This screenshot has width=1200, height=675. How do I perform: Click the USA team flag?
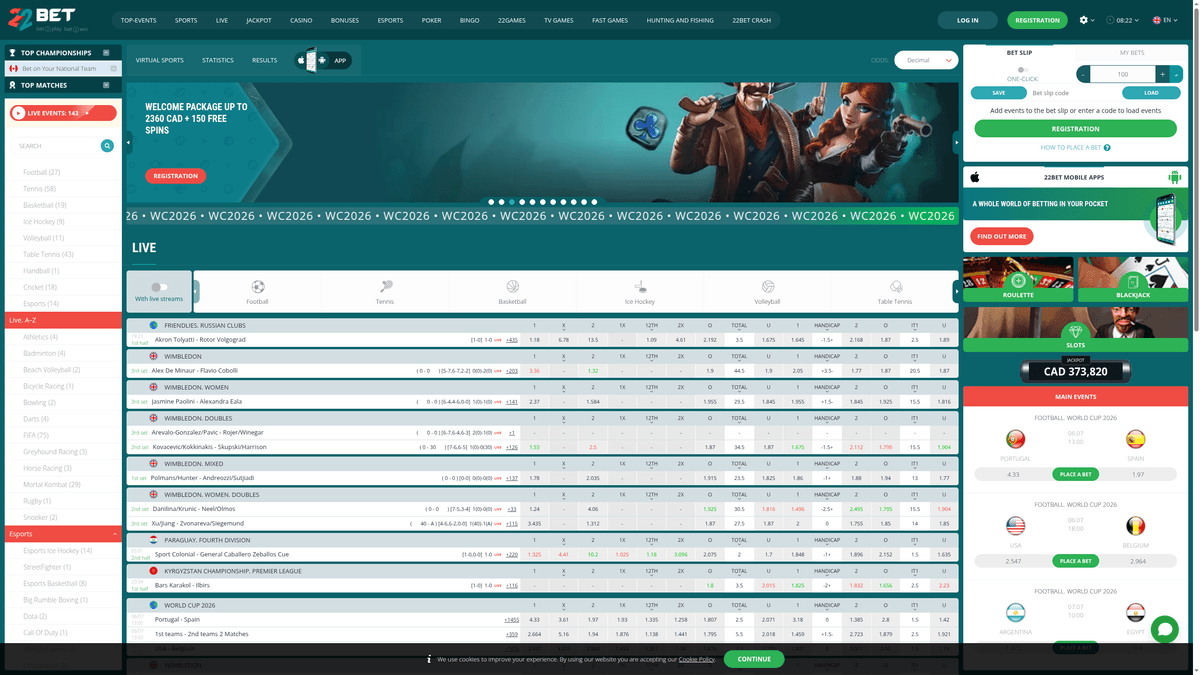coord(1016,526)
